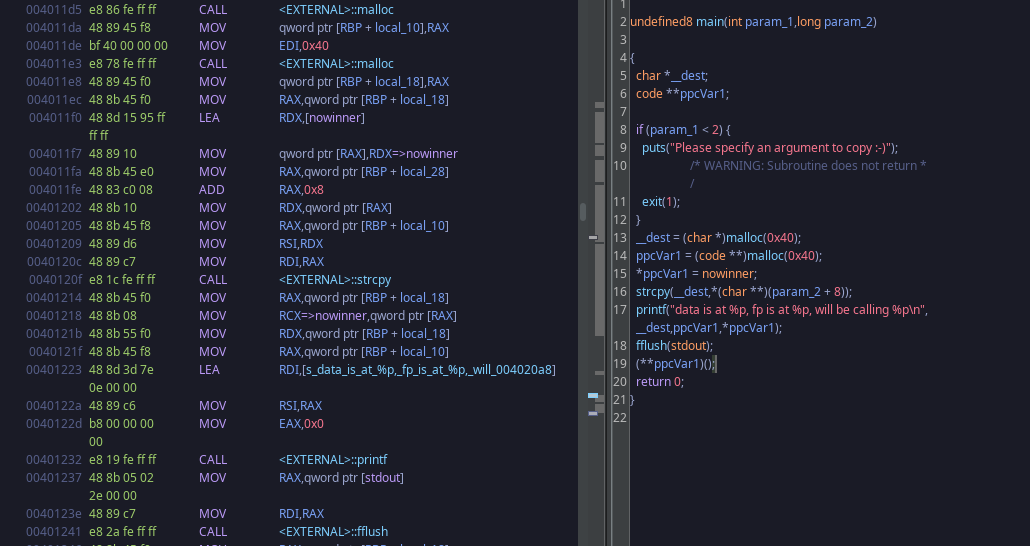Select stdout argument in decompiler fflush

click(690, 346)
